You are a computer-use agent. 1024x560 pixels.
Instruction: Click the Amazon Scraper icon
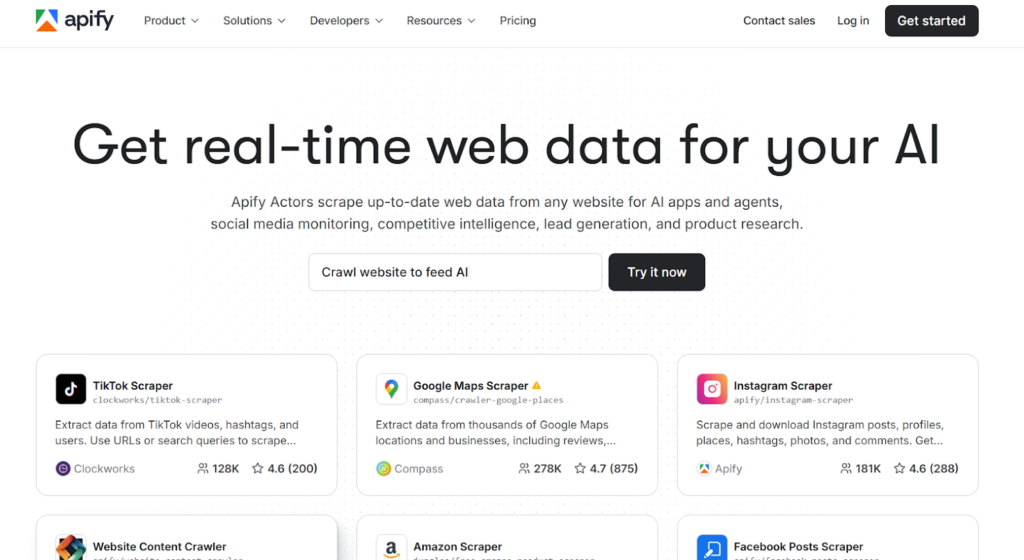click(x=391, y=548)
